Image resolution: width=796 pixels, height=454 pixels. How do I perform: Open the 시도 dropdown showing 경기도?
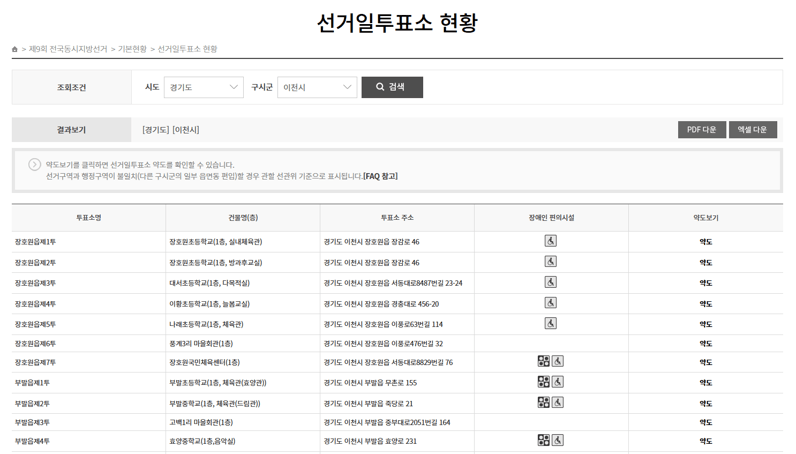click(204, 87)
